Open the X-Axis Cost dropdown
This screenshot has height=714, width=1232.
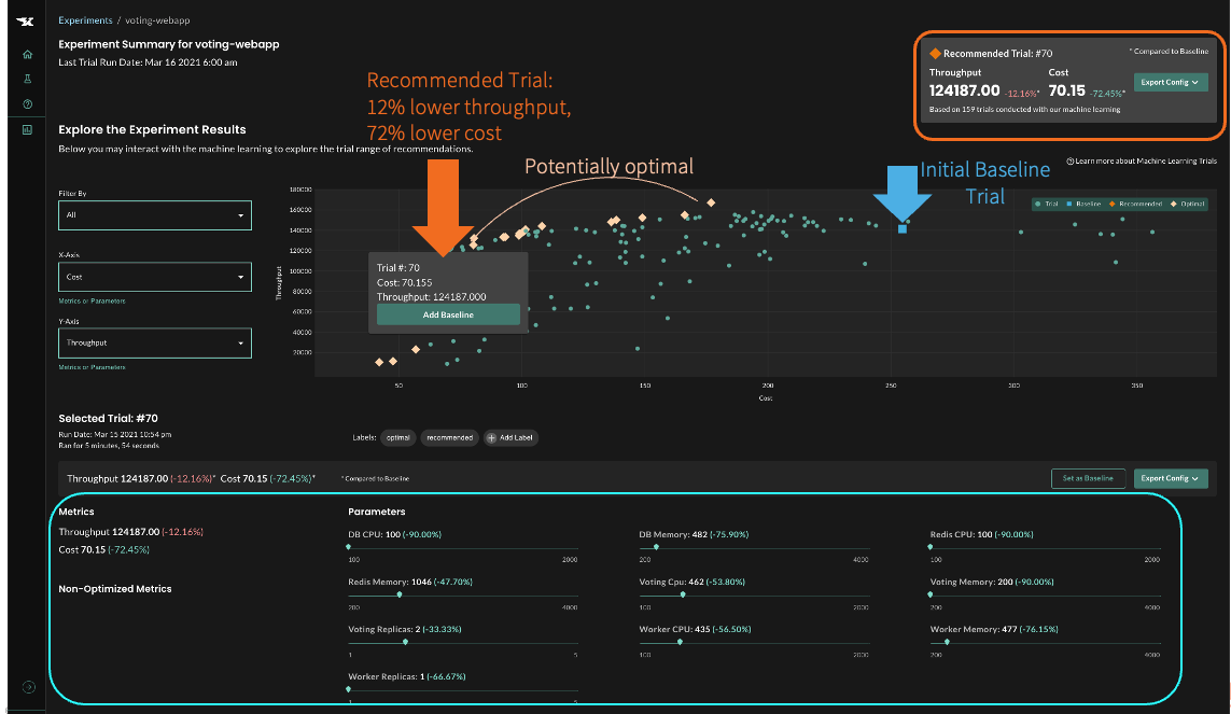pyautogui.click(x=155, y=277)
